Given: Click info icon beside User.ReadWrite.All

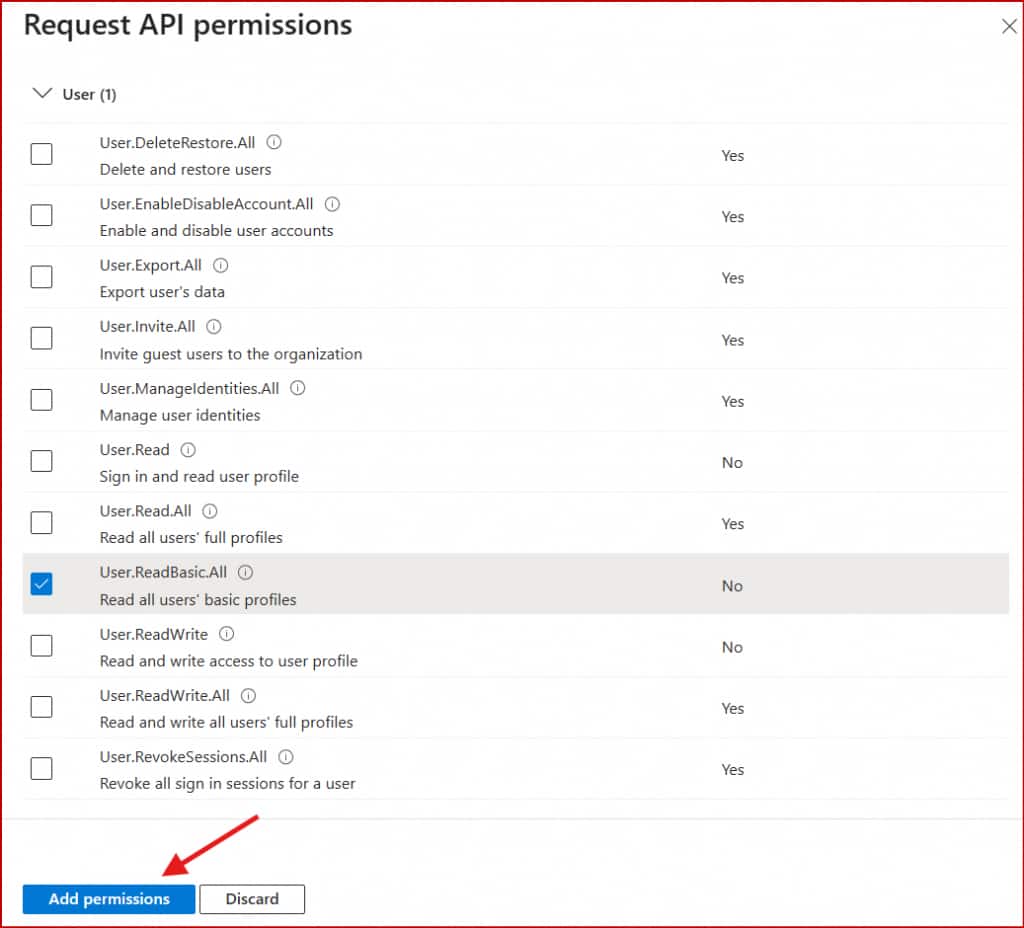Looking at the screenshot, I should click(249, 696).
